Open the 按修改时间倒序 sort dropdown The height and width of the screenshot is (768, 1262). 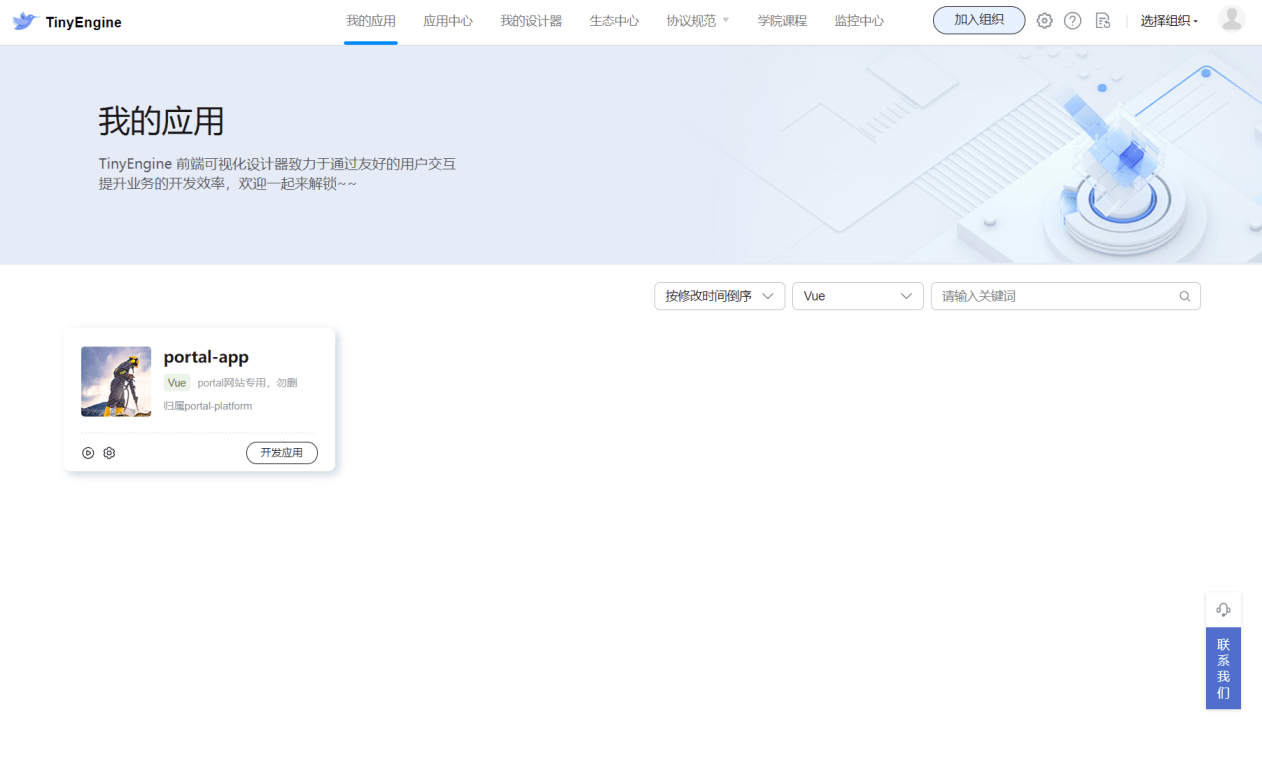pyautogui.click(x=718, y=296)
